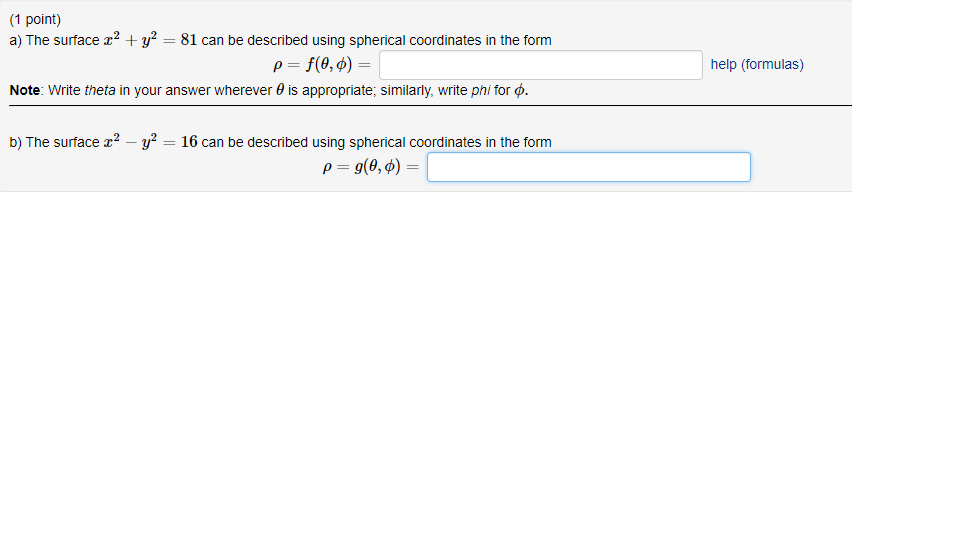Click the italic word "phi" in the note
Screen dimensions: 960x540
tap(480, 91)
